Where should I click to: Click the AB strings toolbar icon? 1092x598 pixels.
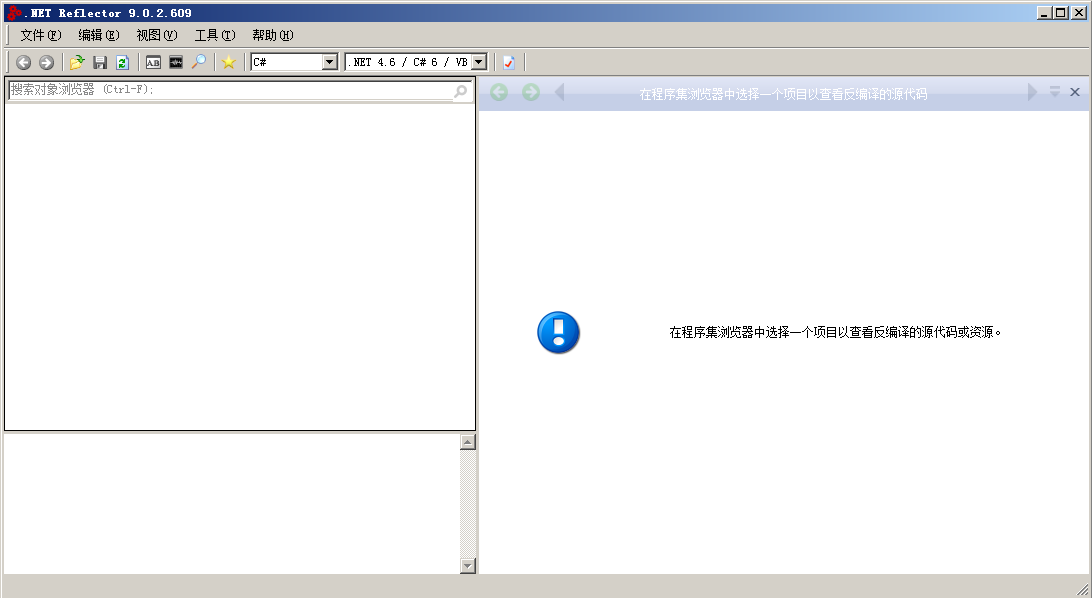[153, 63]
